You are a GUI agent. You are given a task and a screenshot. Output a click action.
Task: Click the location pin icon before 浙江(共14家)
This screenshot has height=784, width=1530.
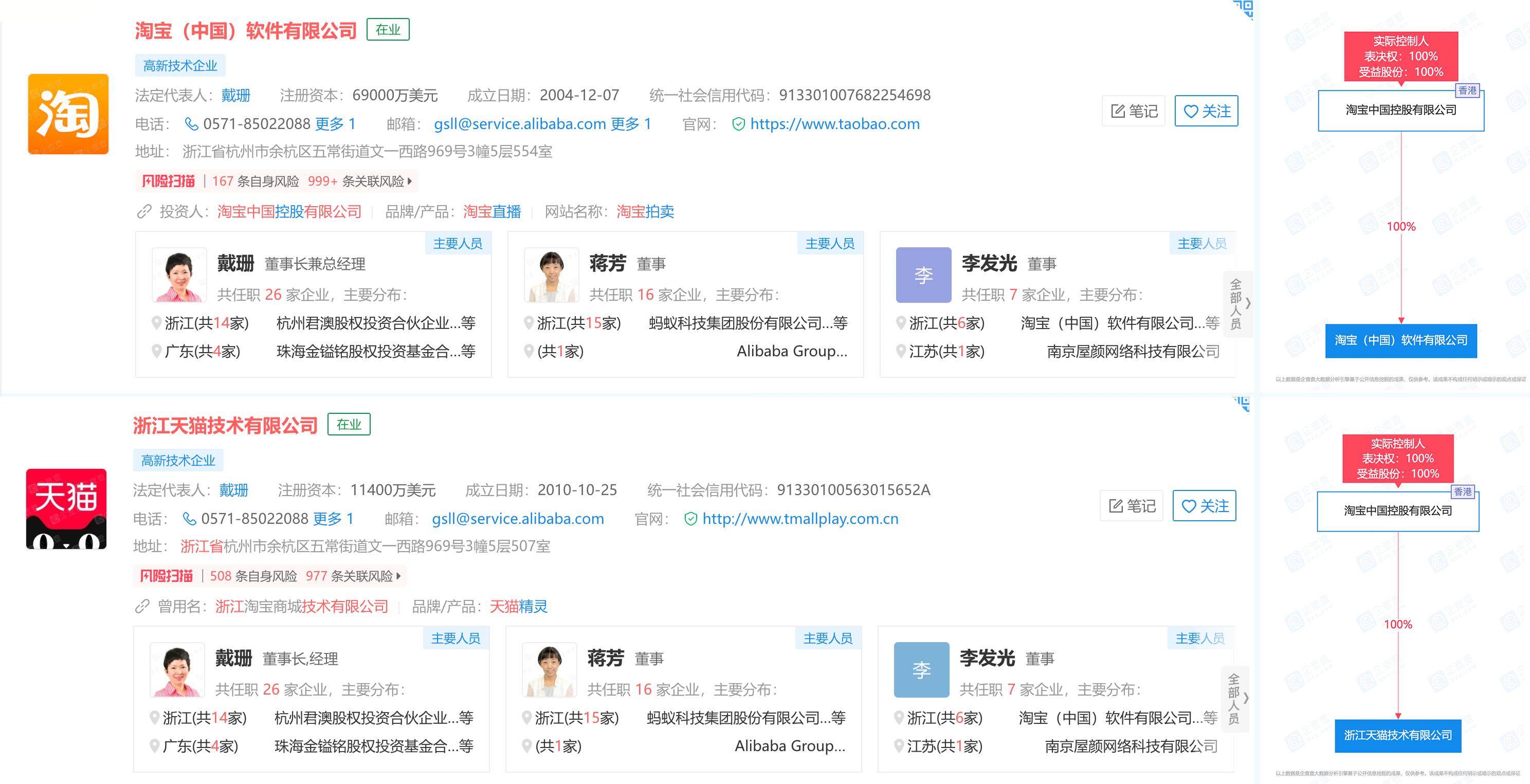coord(156,323)
